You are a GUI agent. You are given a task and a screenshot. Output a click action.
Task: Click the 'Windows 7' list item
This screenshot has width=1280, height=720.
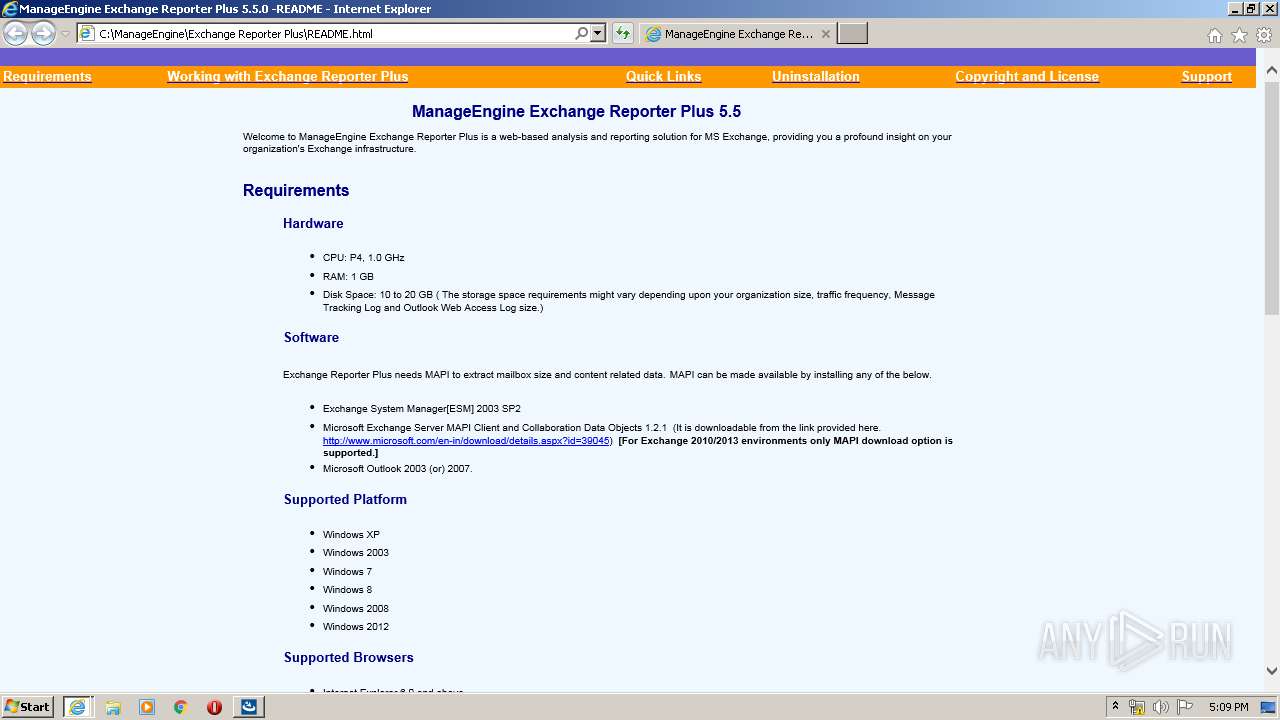tap(347, 572)
